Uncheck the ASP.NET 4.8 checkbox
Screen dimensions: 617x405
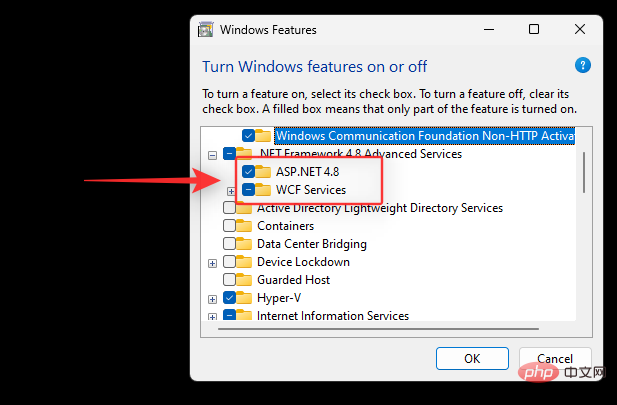point(247,172)
